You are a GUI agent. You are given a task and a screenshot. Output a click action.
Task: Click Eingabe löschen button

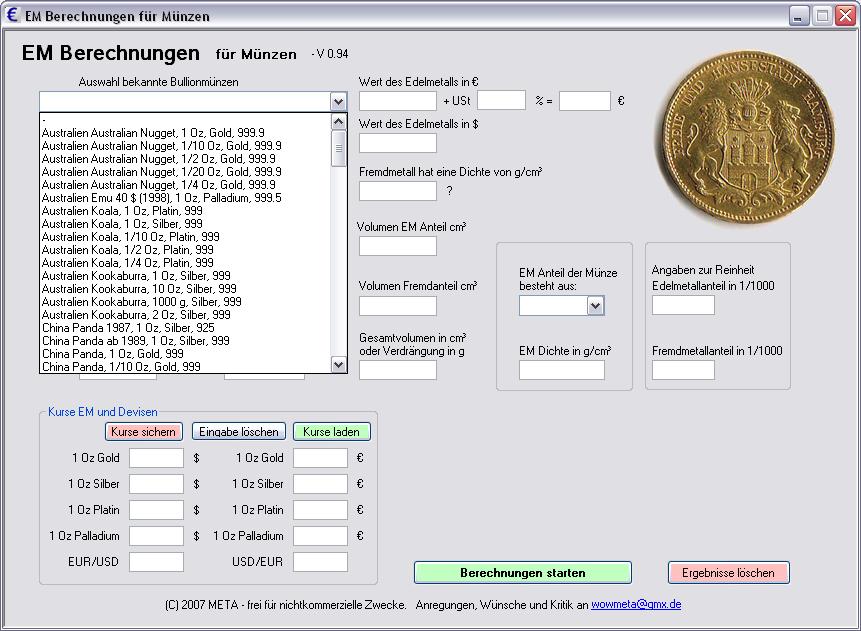[x=238, y=432]
